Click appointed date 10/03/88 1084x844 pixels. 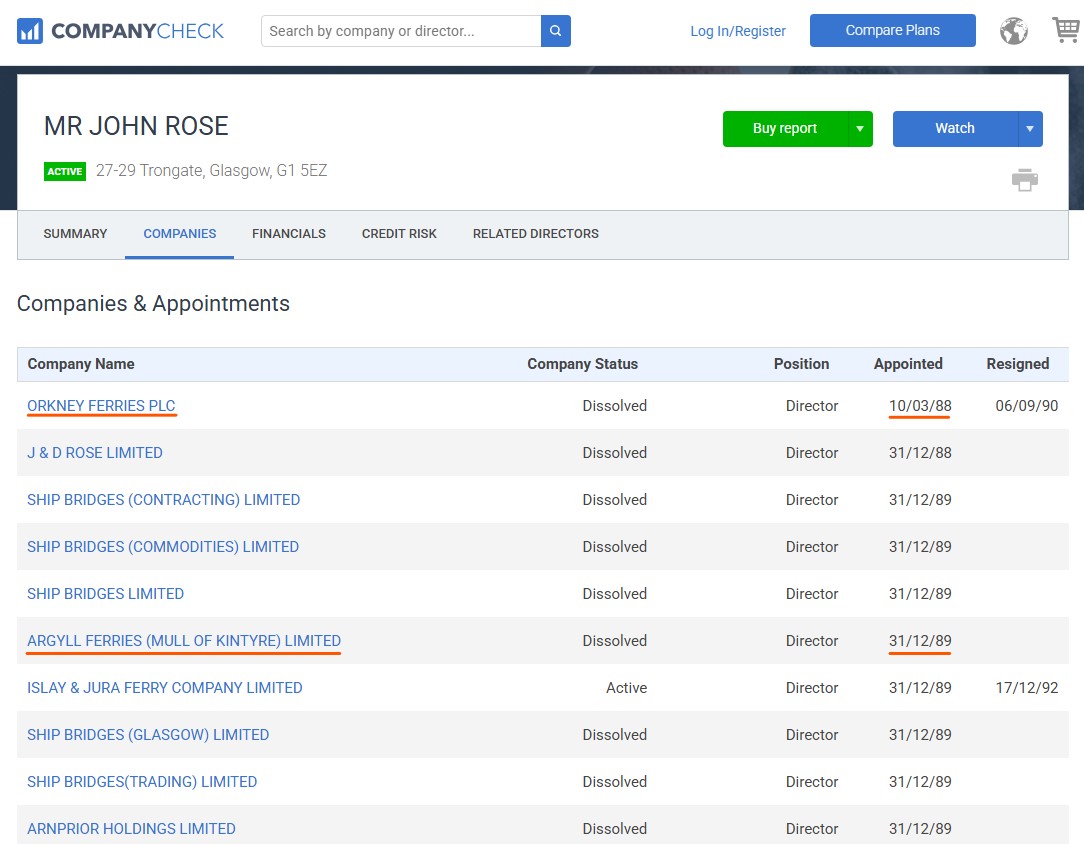coord(920,406)
